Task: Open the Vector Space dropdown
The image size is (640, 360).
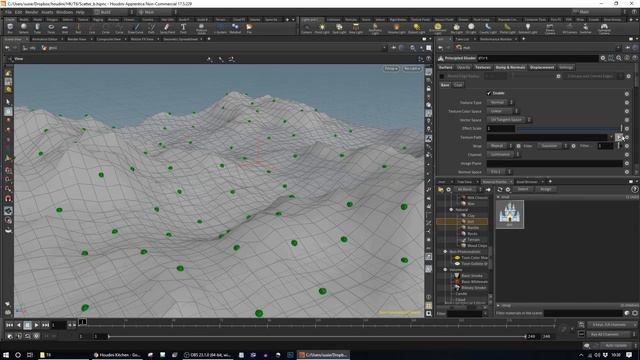Action: (x=509, y=120)
